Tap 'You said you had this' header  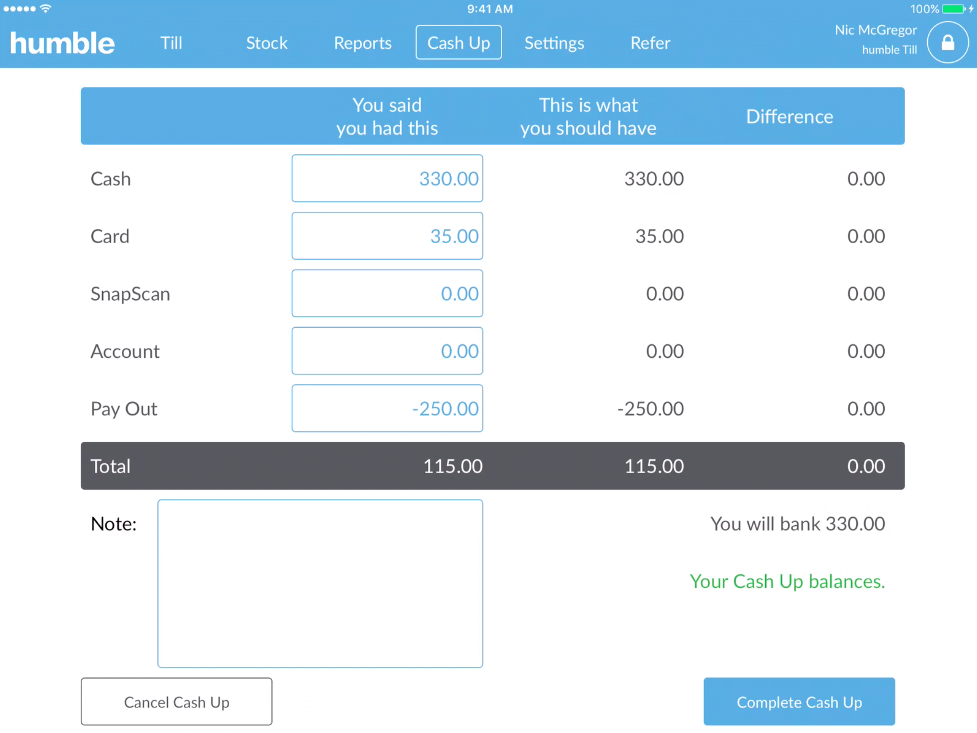coord(387,117)
